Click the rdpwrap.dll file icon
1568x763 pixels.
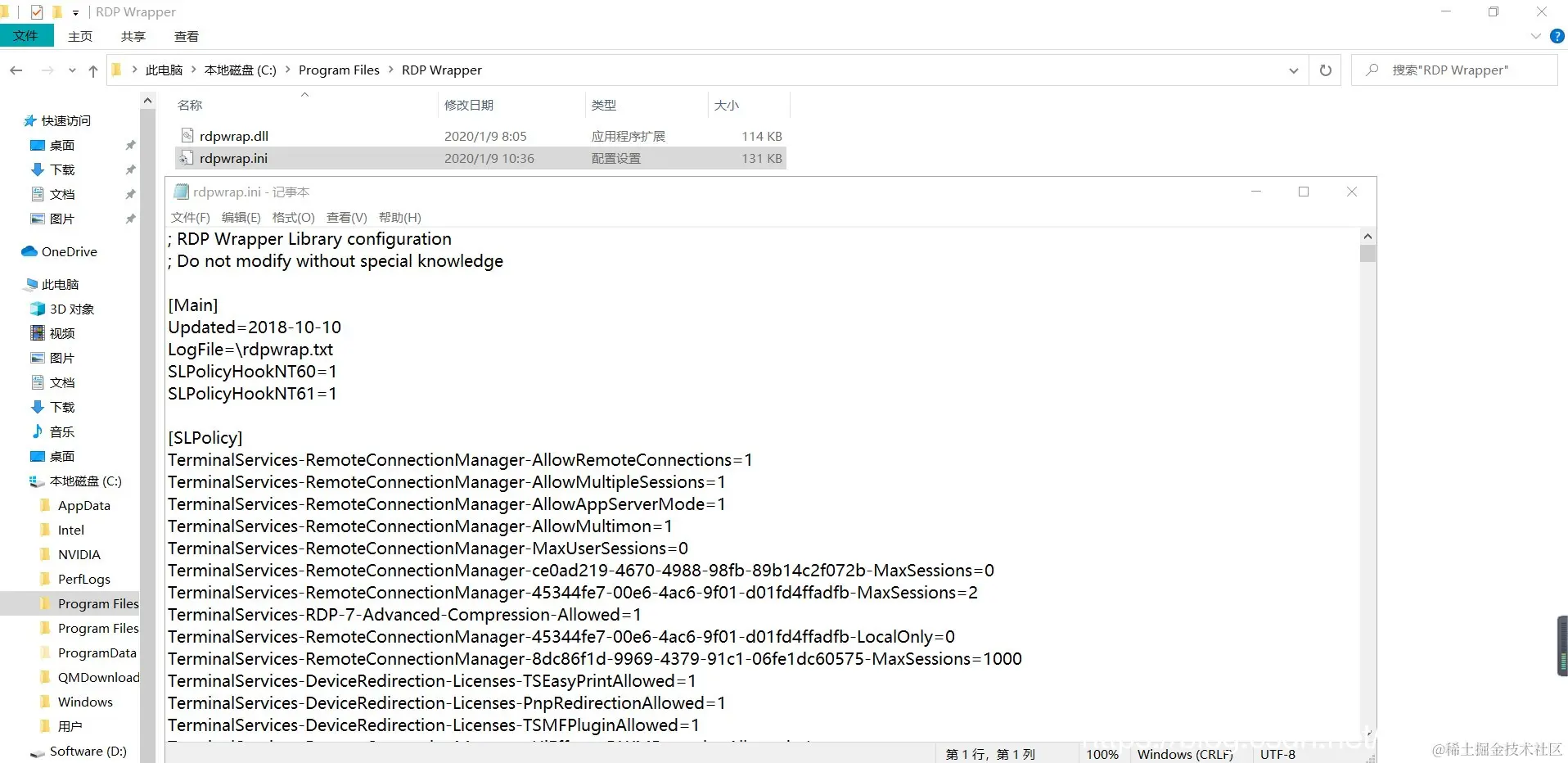[187, 136]
